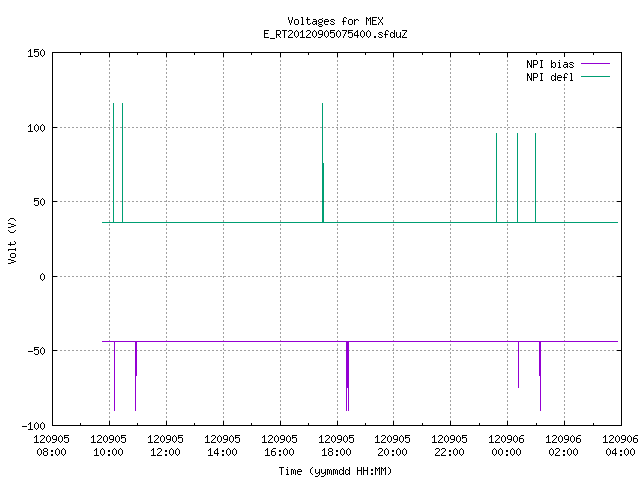This screenshot has width=640, height=480.
Task: Select the filename E_RT20120905075400.sfduZ
Action: (x=335, y=34)
